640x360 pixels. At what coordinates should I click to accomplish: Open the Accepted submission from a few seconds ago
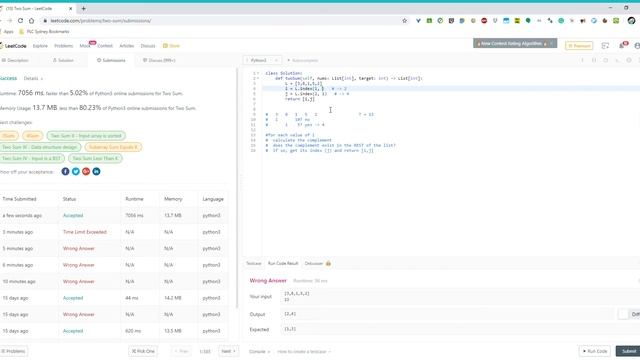[73, 216]
